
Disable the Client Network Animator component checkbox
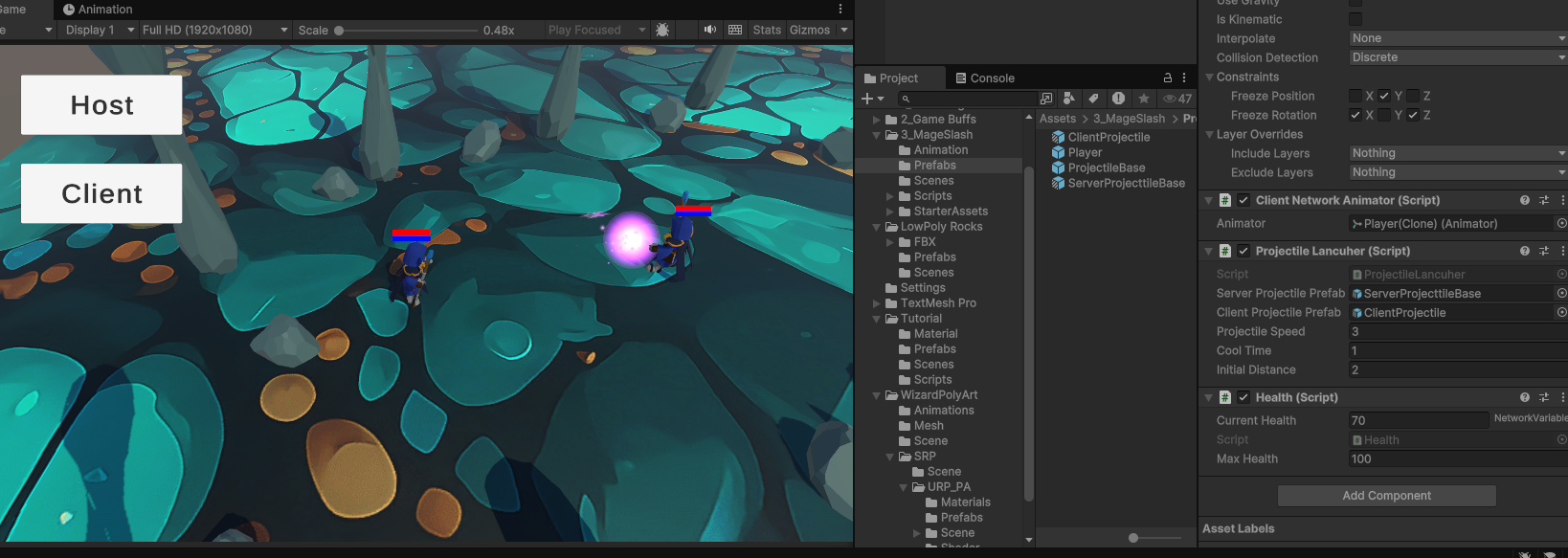pos(1243,200)
